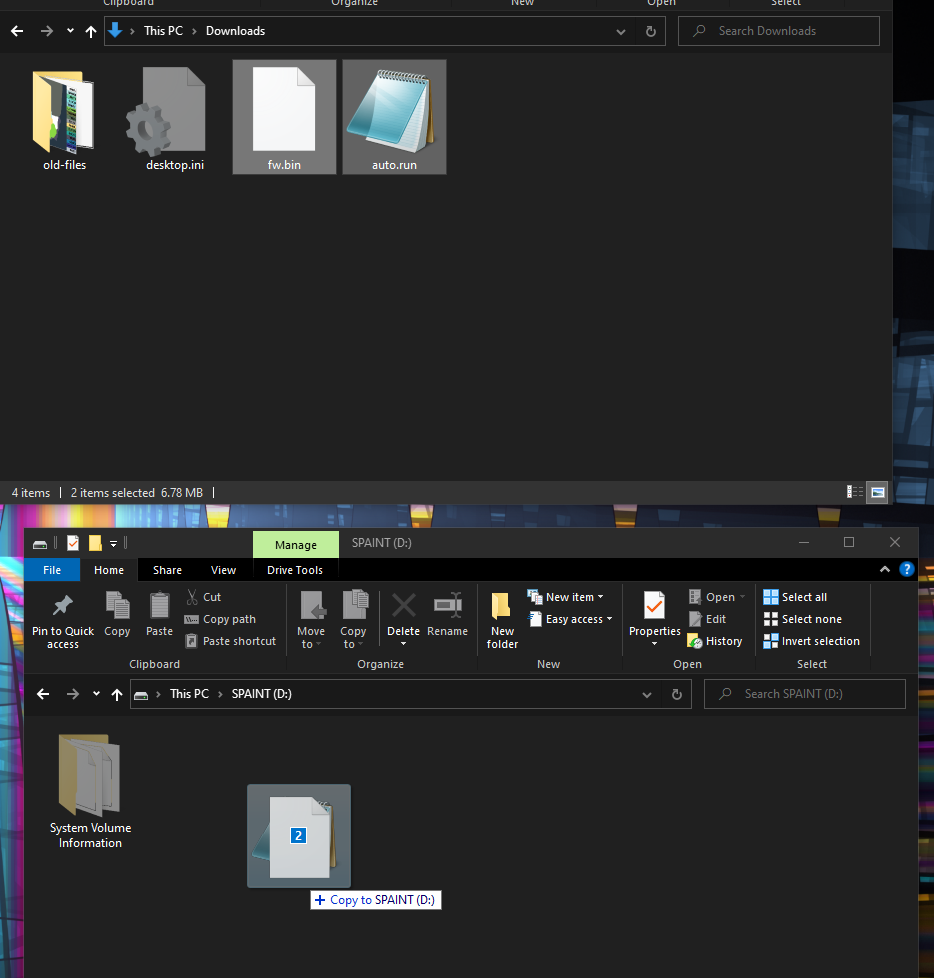This screenshot has height=978, width=934.
Task: Click Select none in the ribbon
Action: pos(803,619)
